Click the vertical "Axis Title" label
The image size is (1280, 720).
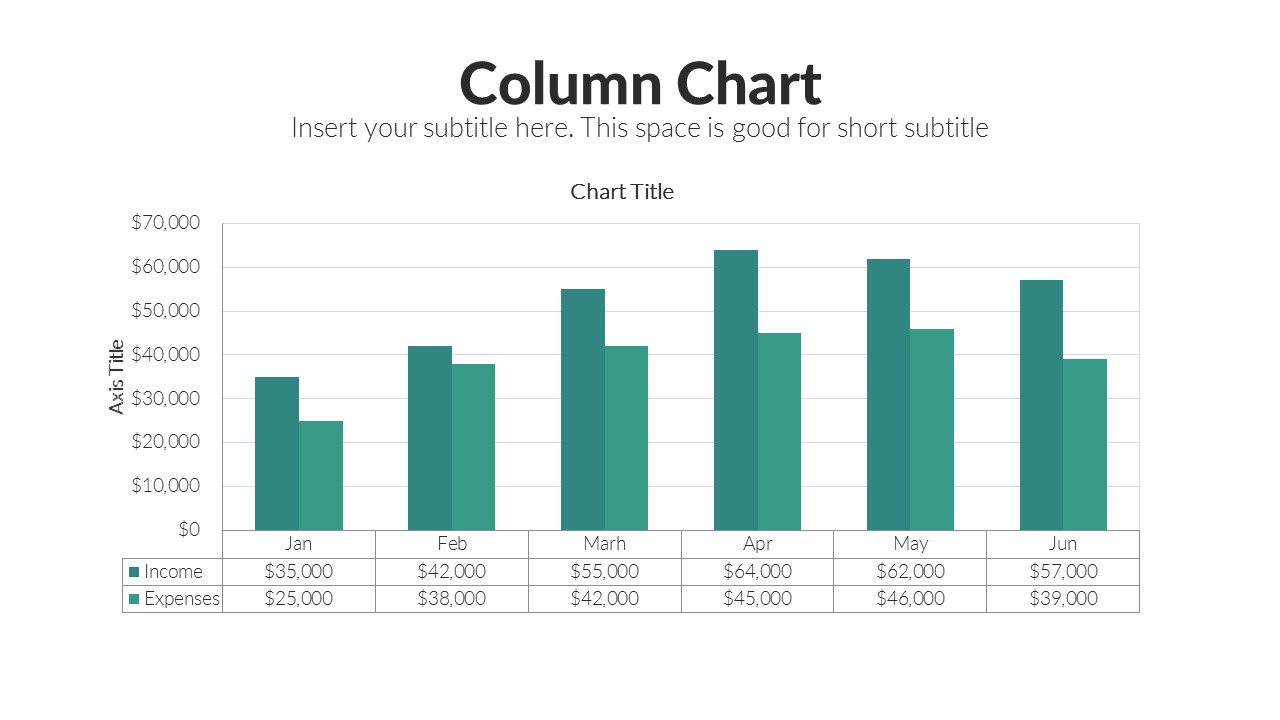click(117, 377)
